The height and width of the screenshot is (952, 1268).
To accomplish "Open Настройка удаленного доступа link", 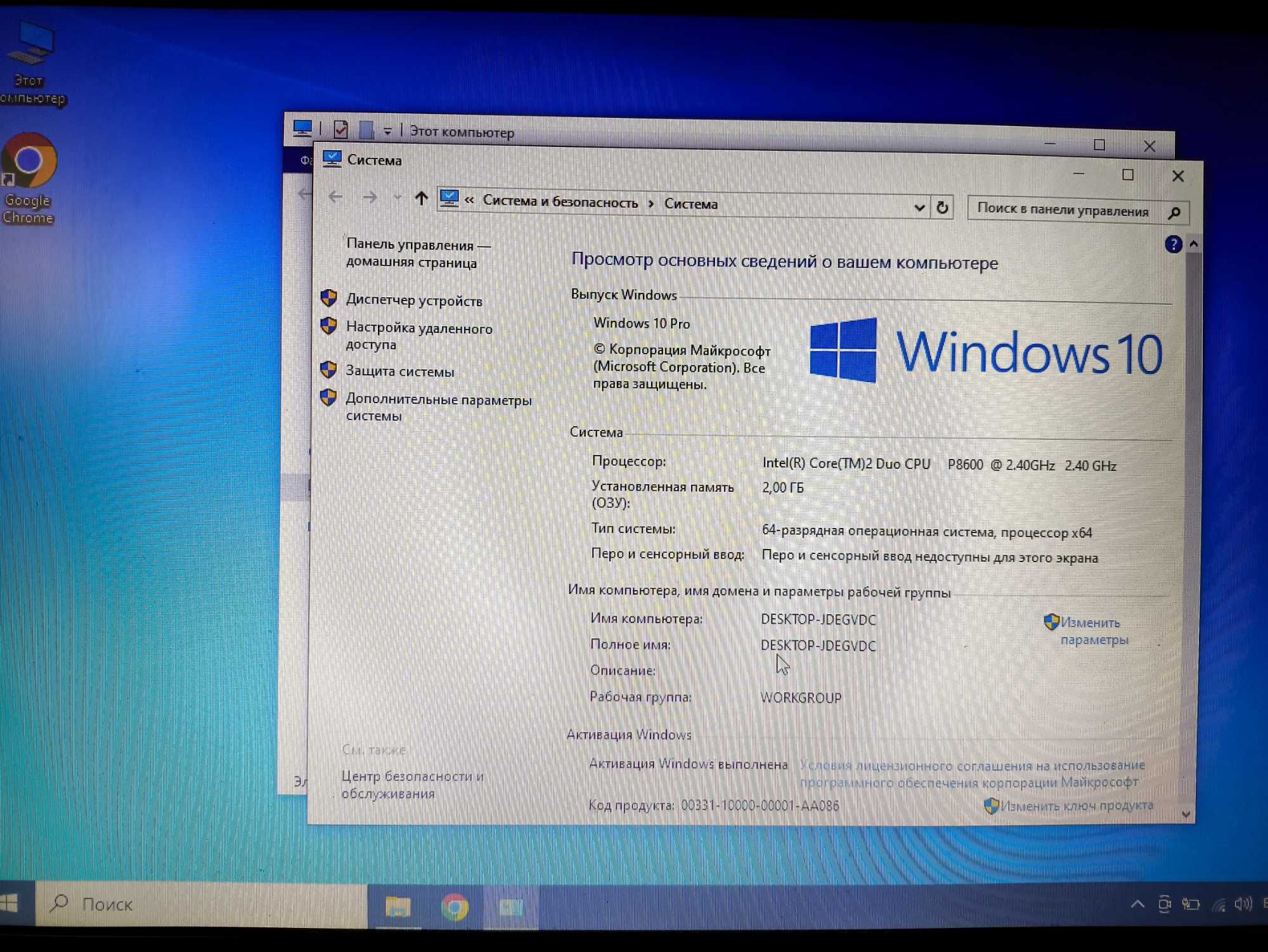I will [418, 336].
